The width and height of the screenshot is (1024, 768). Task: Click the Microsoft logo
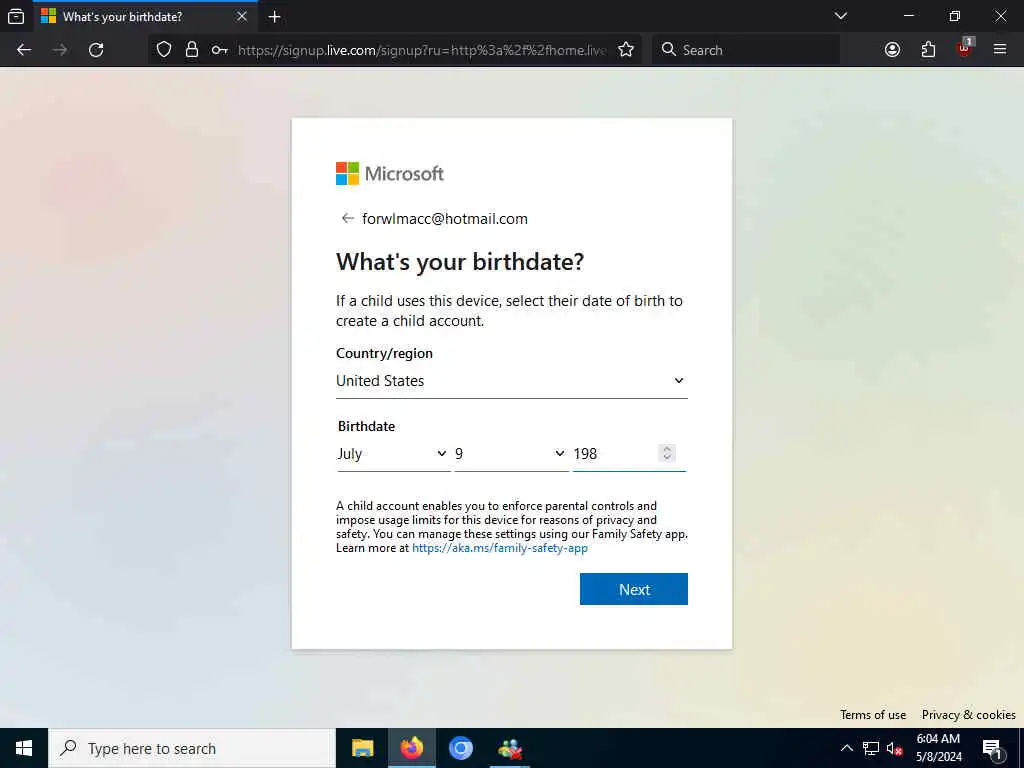click(390, 174)
